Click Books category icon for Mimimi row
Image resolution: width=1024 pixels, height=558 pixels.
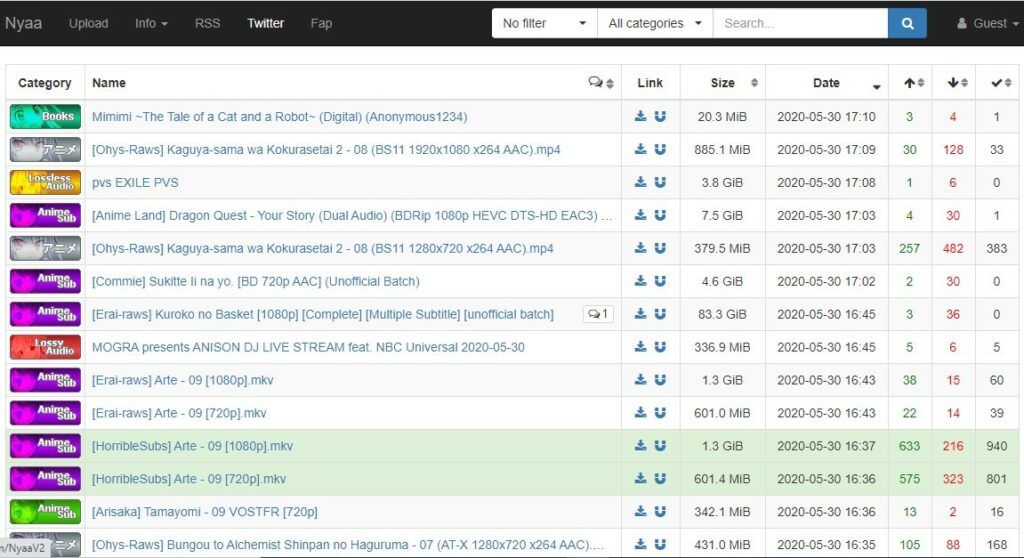point(45,116)
